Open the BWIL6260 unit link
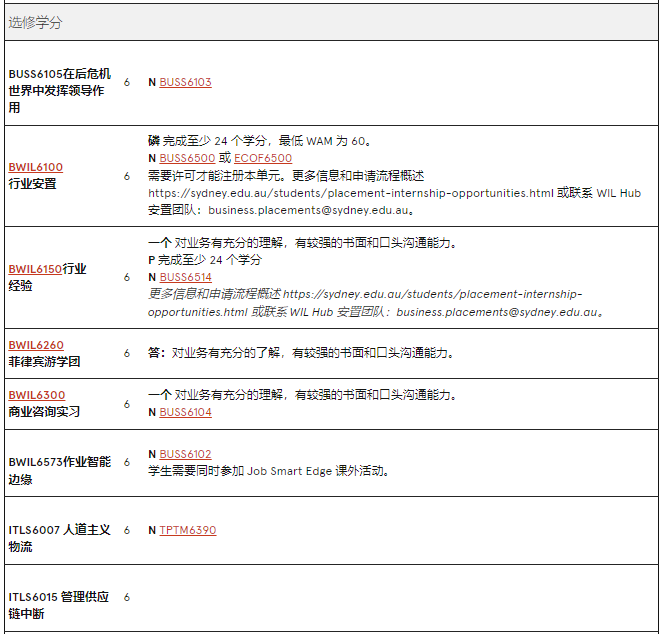The height and width of the screenshot is (634, 662). [36, 345]
